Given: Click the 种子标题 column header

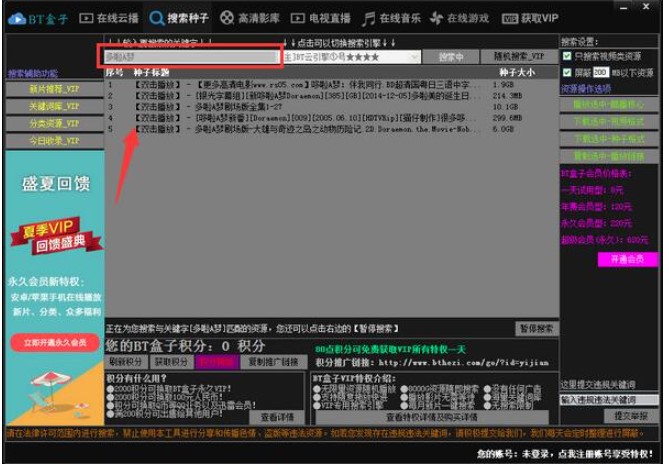Looking at the screenshot, I should 151,73.
